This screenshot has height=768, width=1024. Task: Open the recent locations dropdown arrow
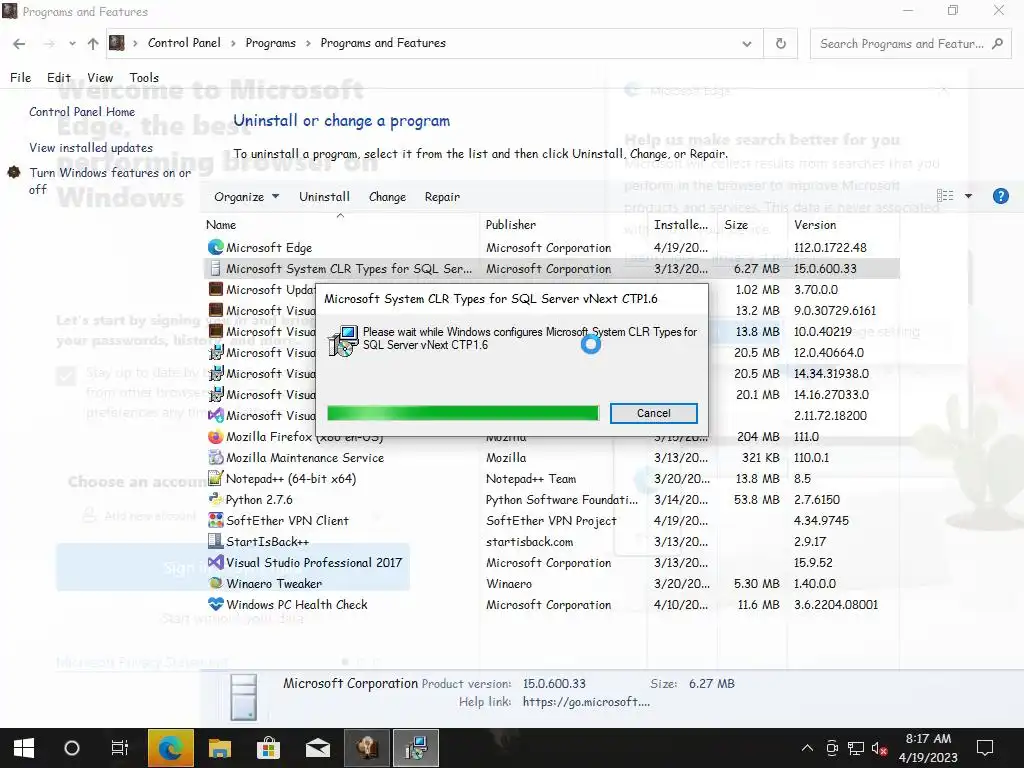[x=72, y=44]
